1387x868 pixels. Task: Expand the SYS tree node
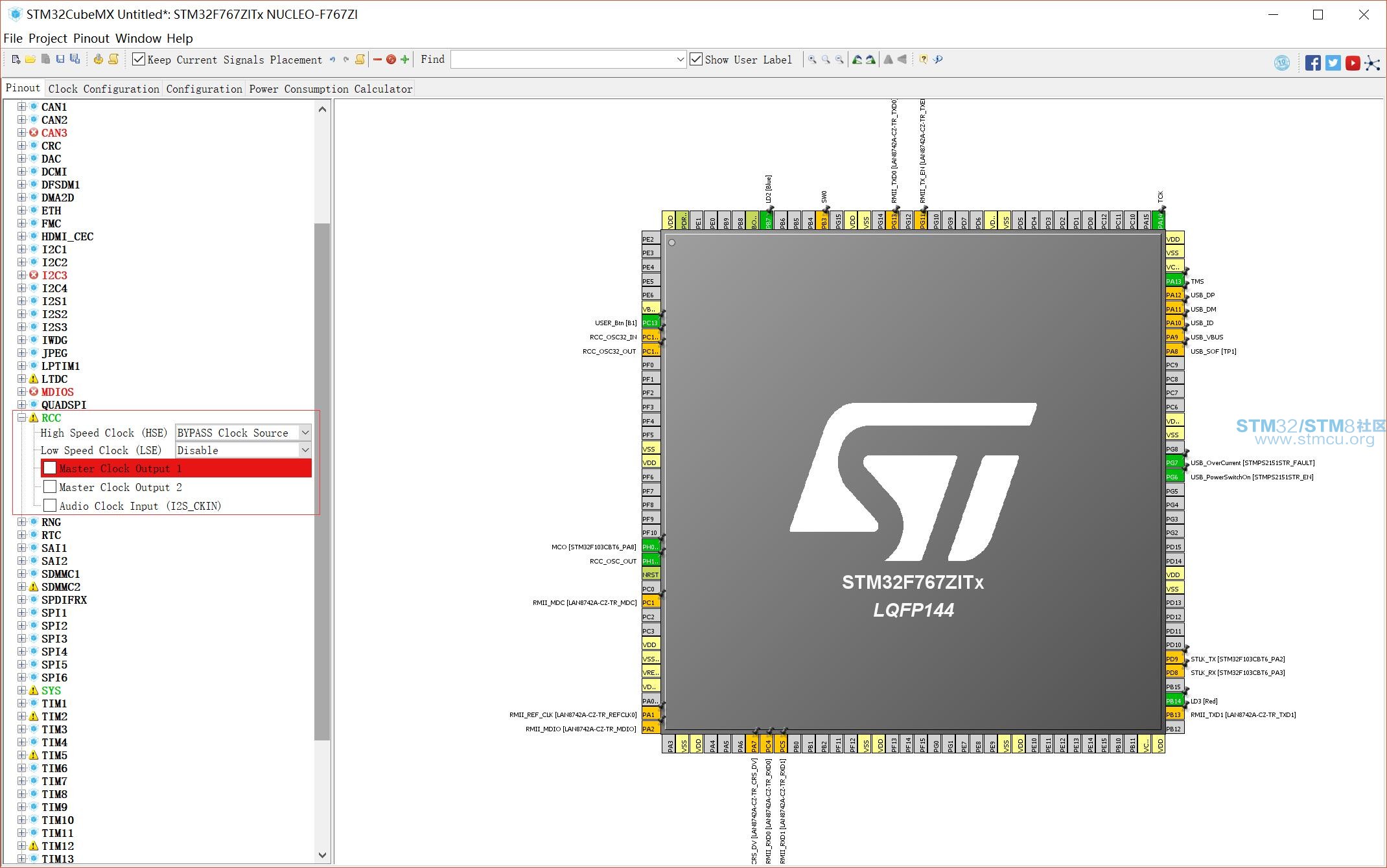[22, 691]
